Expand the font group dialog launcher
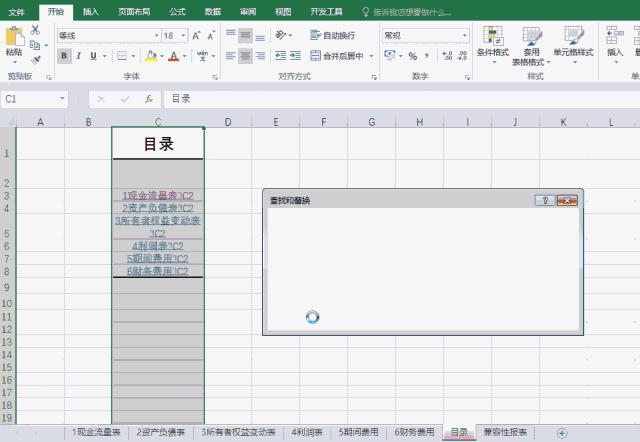 coord(215,77)
